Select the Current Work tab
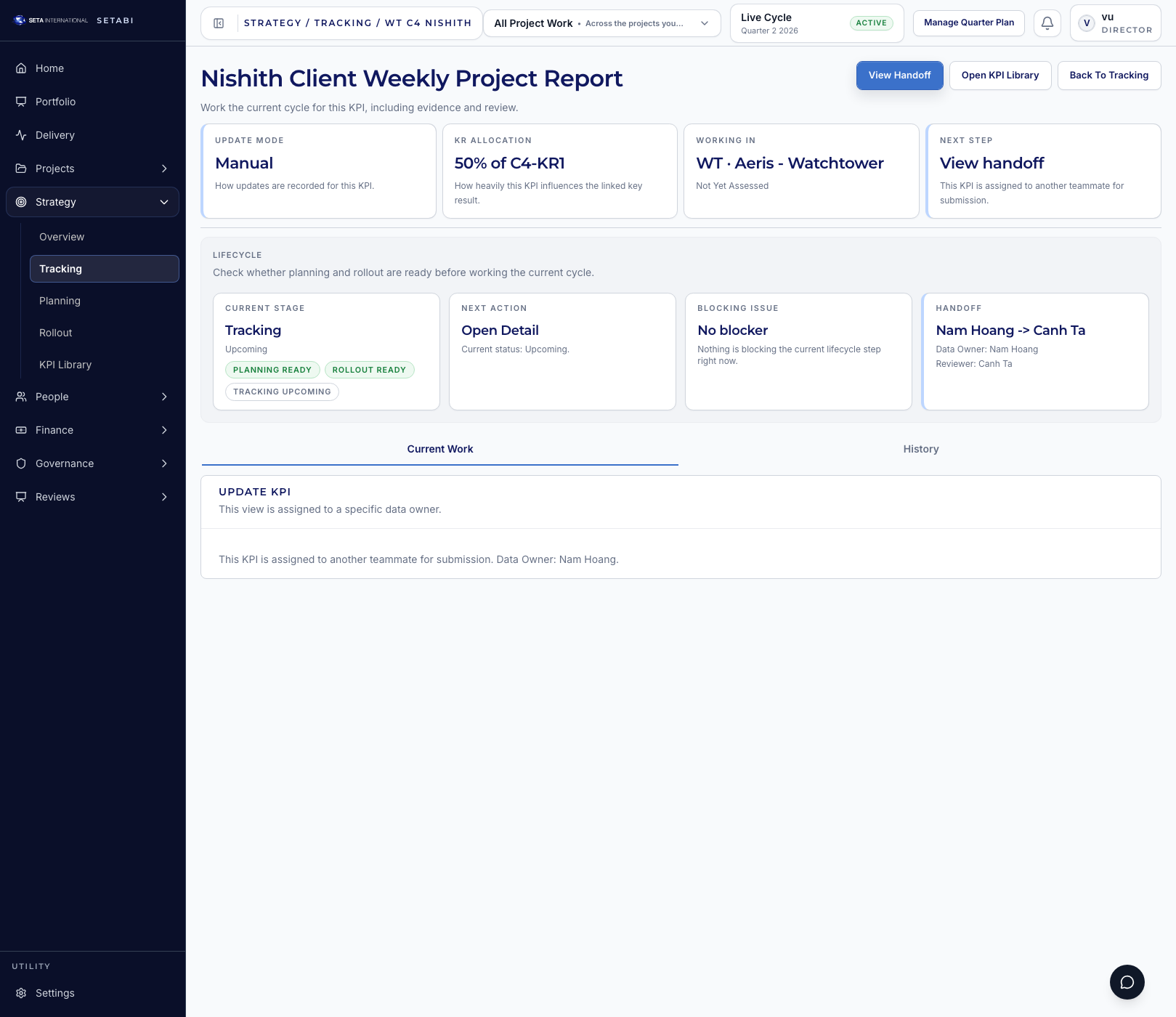The height and width of the screenshot is (1017, 1176). tap(439, 449)
